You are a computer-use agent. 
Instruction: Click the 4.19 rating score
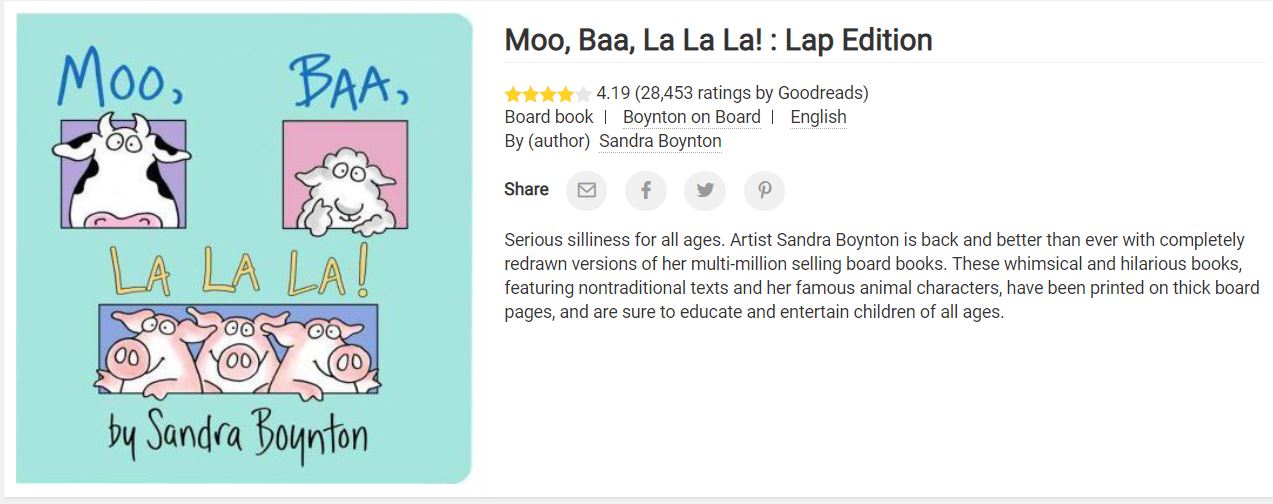coord(613,93)
